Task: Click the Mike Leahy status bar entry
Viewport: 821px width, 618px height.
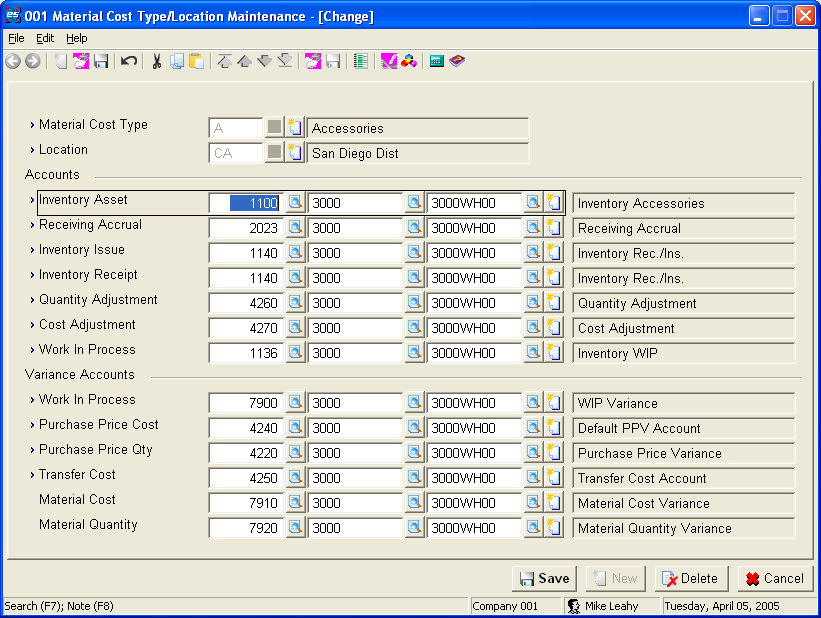Action: point(611,606)
